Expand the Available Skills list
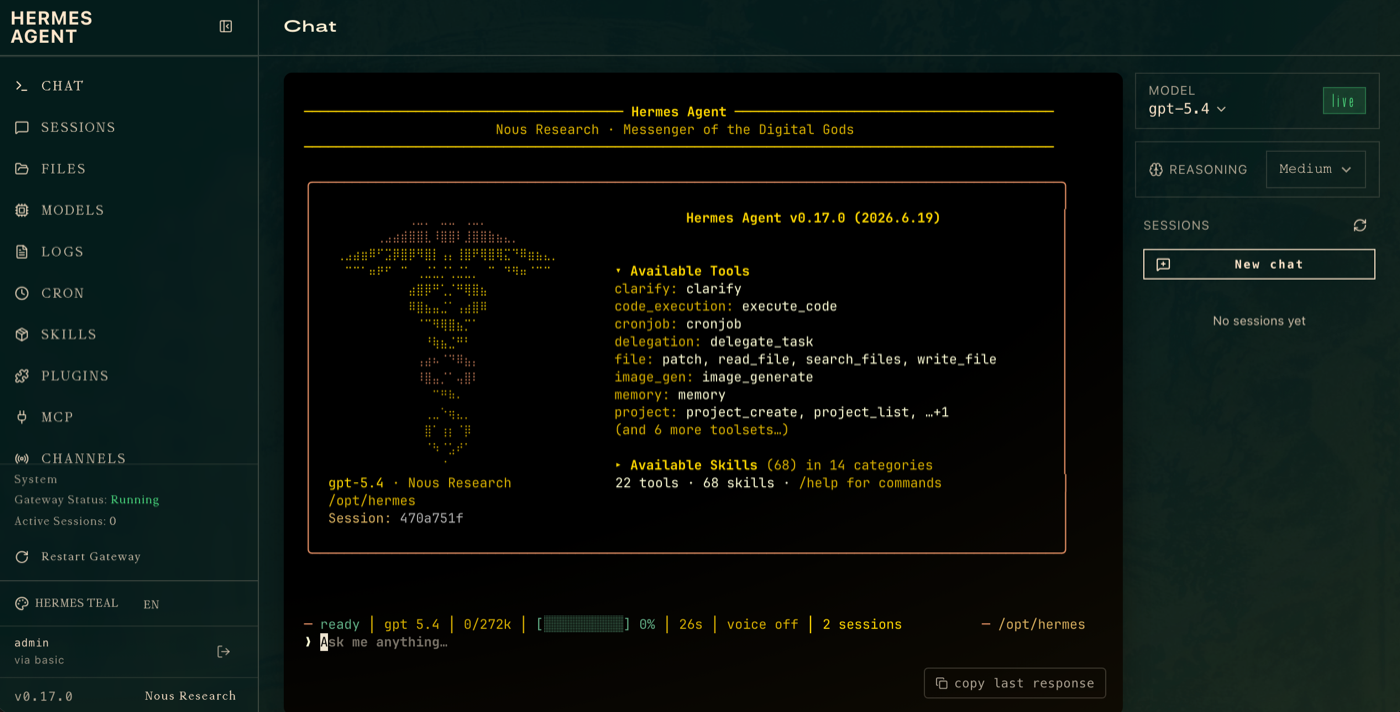Viewport: 1400px width, 712px height. [x=774, y=465]
